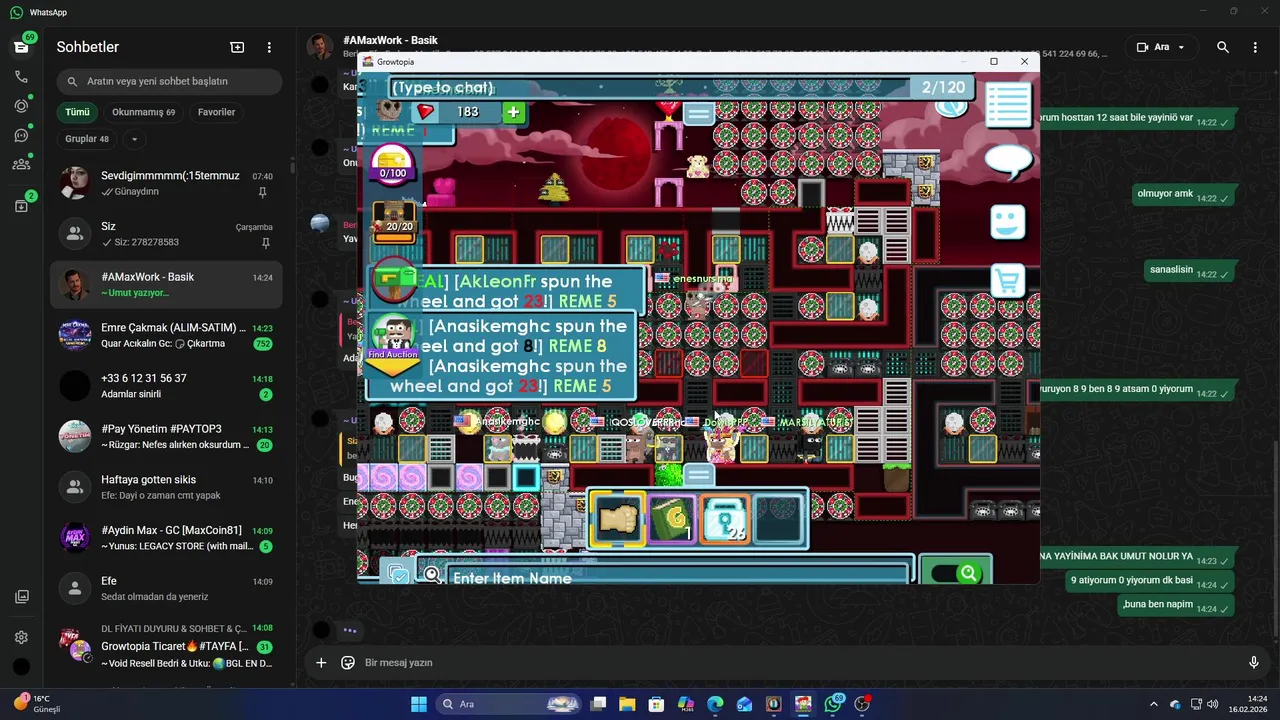Screen dimensions: 1280x720
Task: Open the Emre Çakmak (ALIM-SATIM) chat
Action: click(x=166, y=335)
